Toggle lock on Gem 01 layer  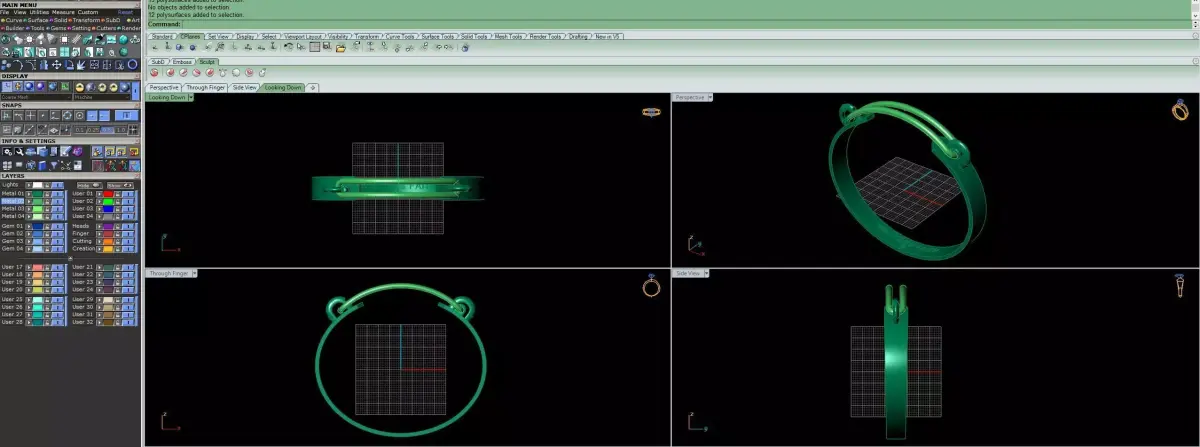(47, 227)
